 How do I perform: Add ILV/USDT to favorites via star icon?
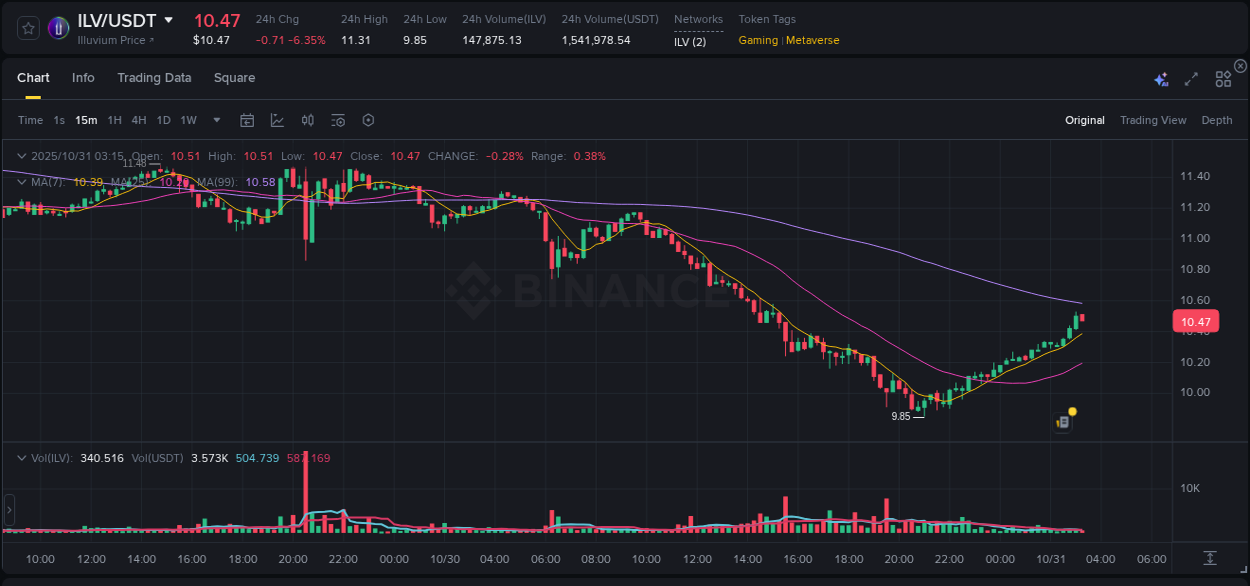[x=27, y=27]
